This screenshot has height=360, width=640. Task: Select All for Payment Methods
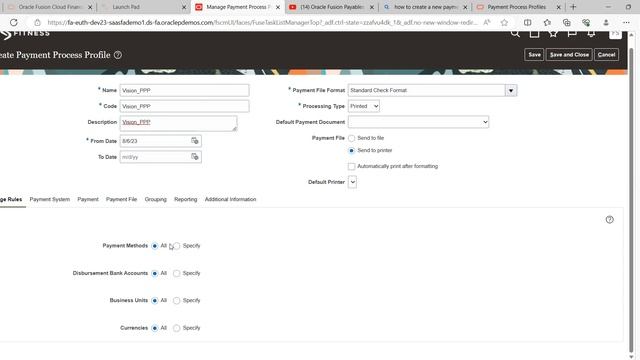tap(155, 246)
